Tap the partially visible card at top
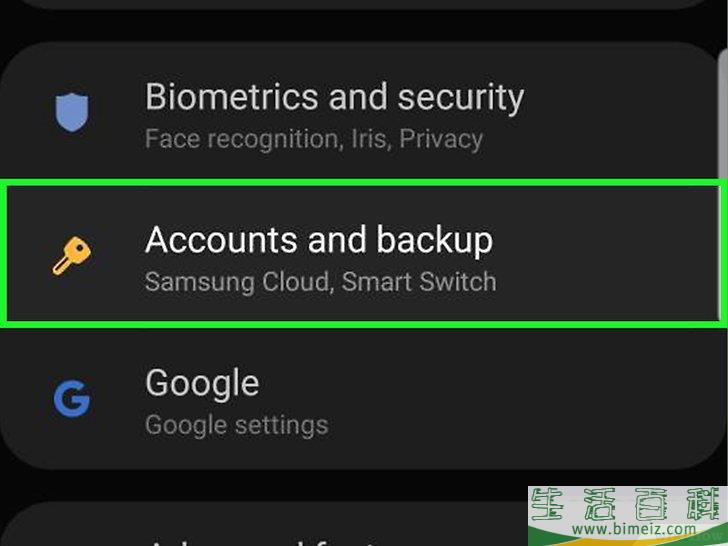This screenshot has width=728, height=546. [x=362, y=4]
